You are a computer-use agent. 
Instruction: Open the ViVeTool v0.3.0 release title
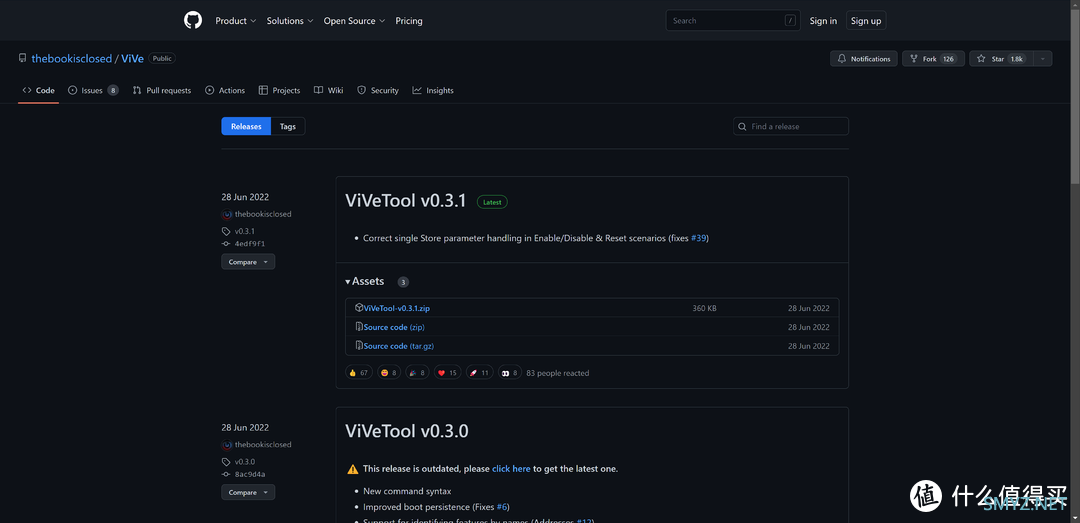[406, 431]
